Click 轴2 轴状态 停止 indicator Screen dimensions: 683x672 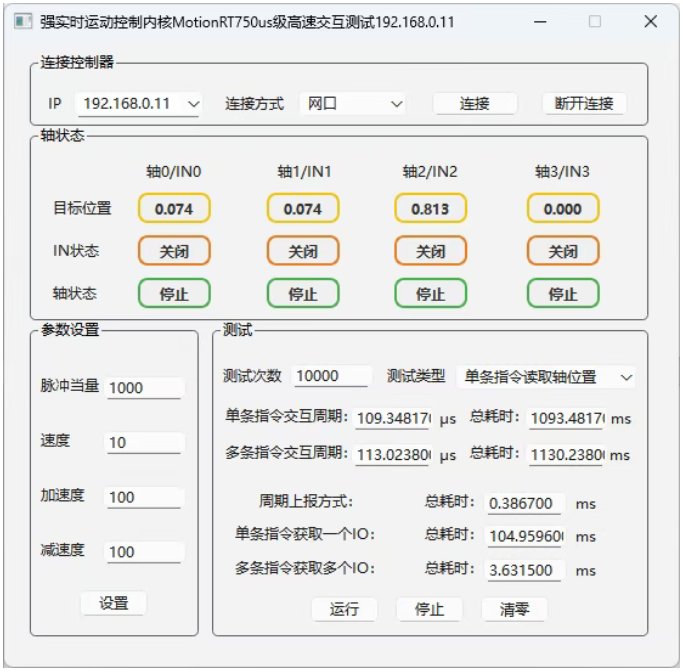pos(431,294)
